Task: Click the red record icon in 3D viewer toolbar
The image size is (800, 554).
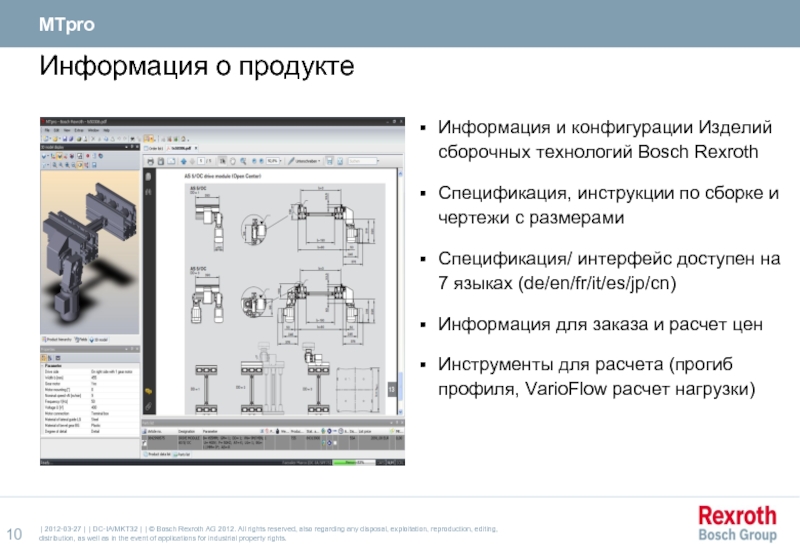Action: coord(87,156)
